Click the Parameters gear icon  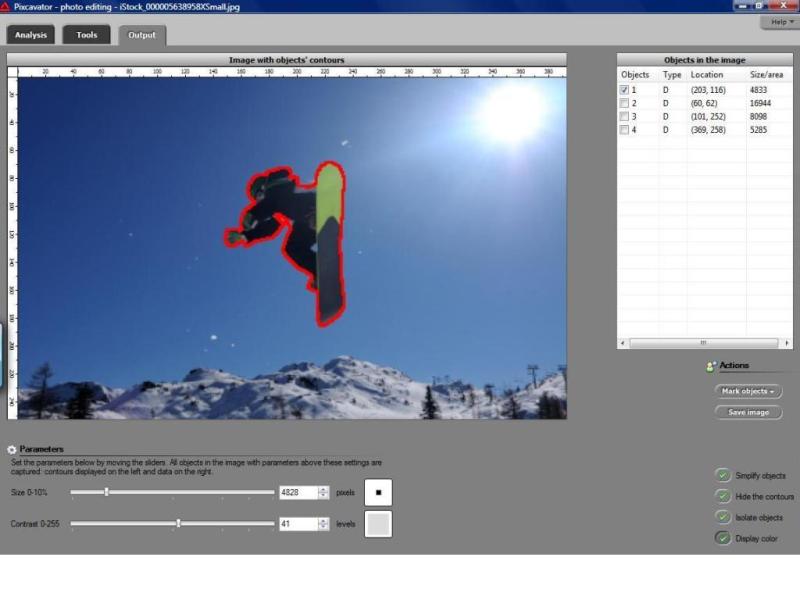[x=12, y=450]
